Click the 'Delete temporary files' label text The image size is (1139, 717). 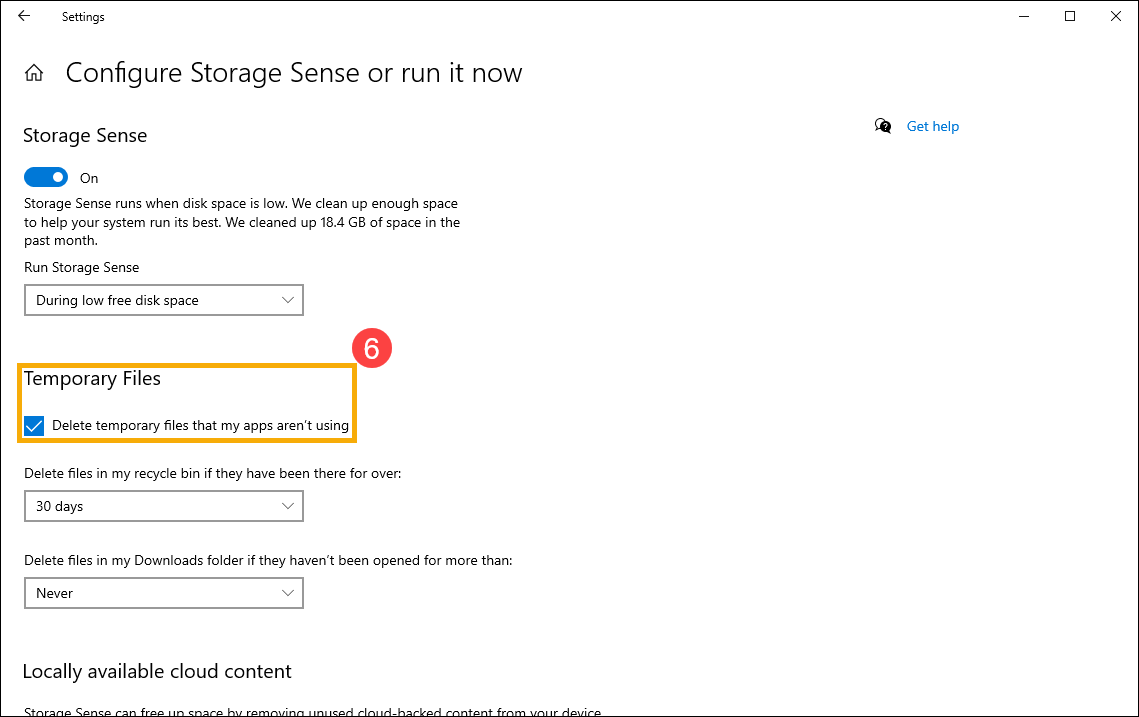tap(200, 426)
